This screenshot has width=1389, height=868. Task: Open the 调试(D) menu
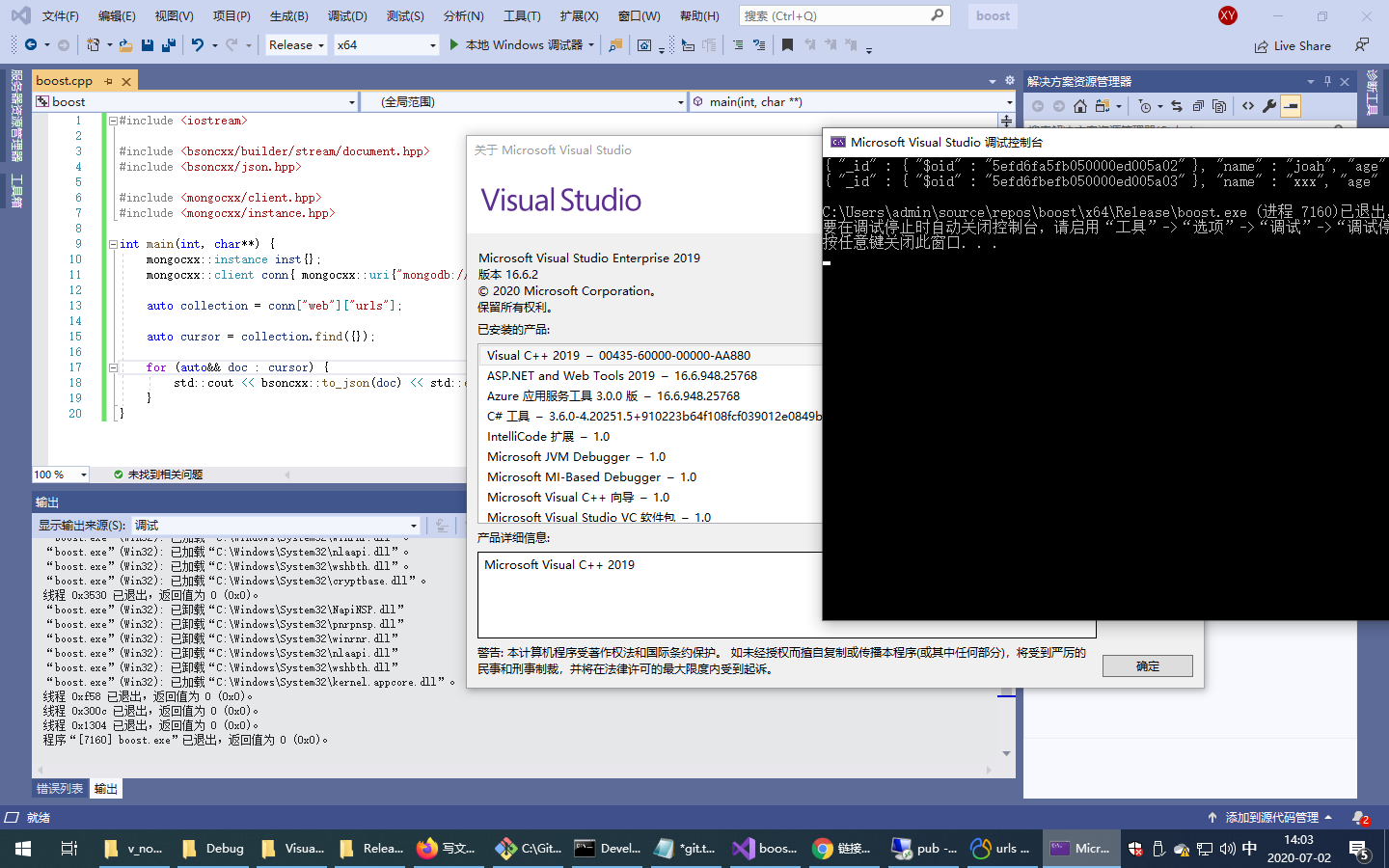(347, 16)
